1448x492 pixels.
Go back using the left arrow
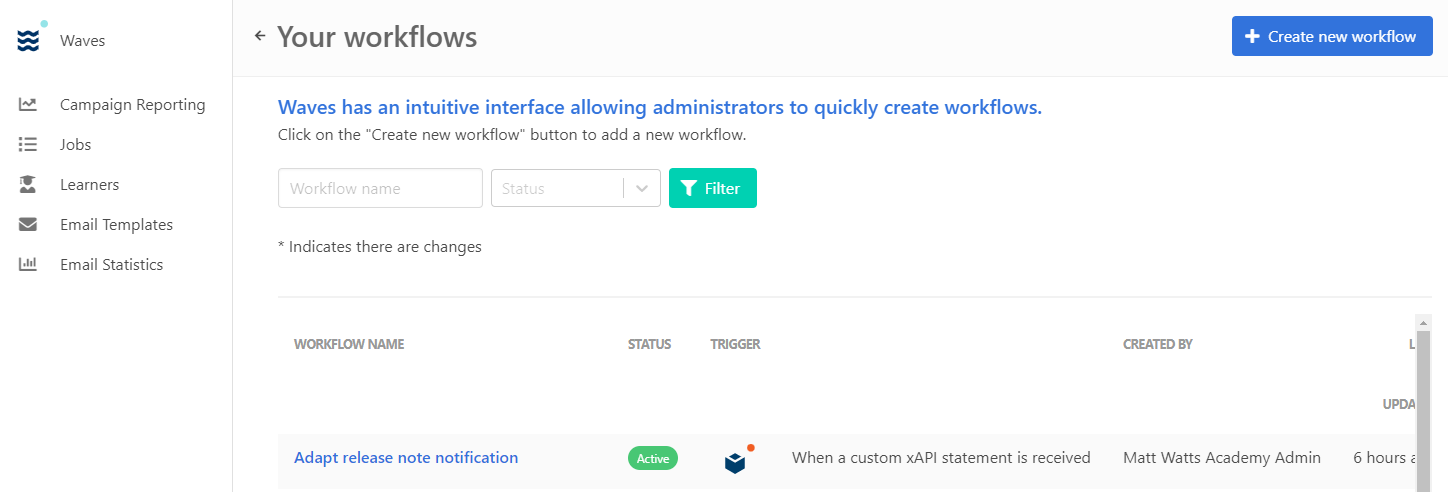point(260,36)
